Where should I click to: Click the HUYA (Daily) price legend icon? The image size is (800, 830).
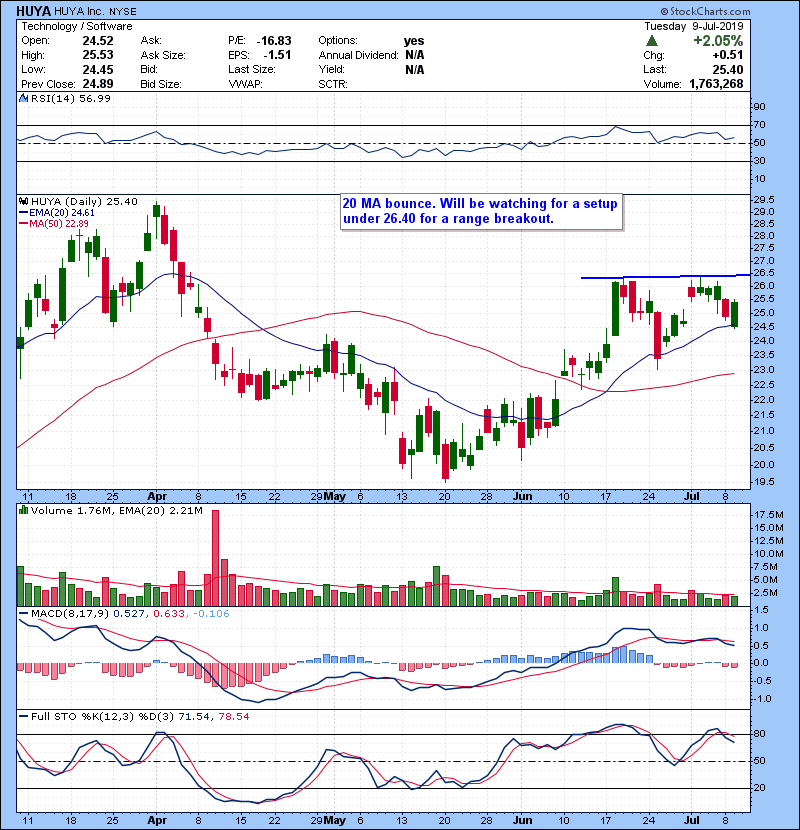point(22,201)
